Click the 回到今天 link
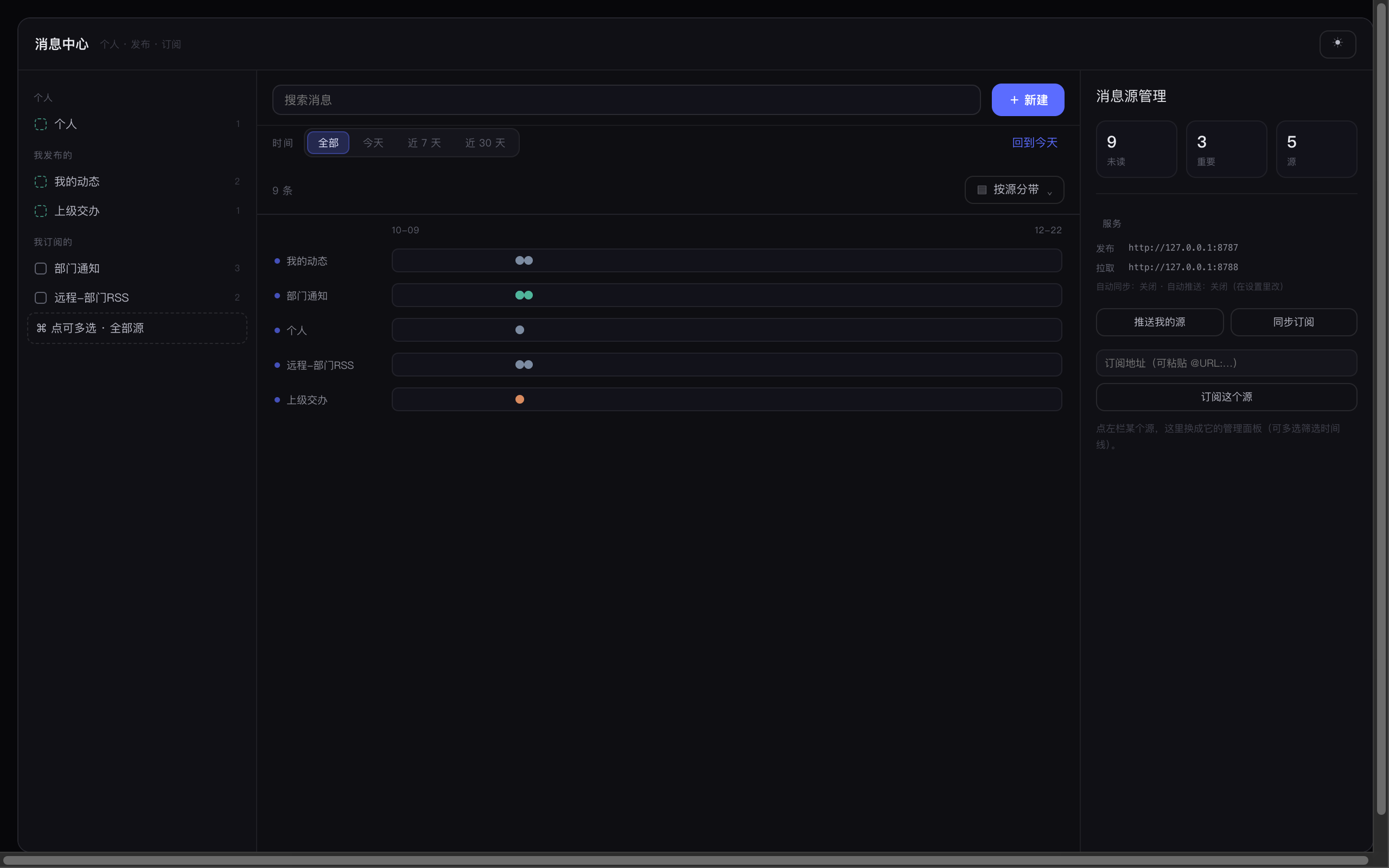 (x=1035, y=142)
